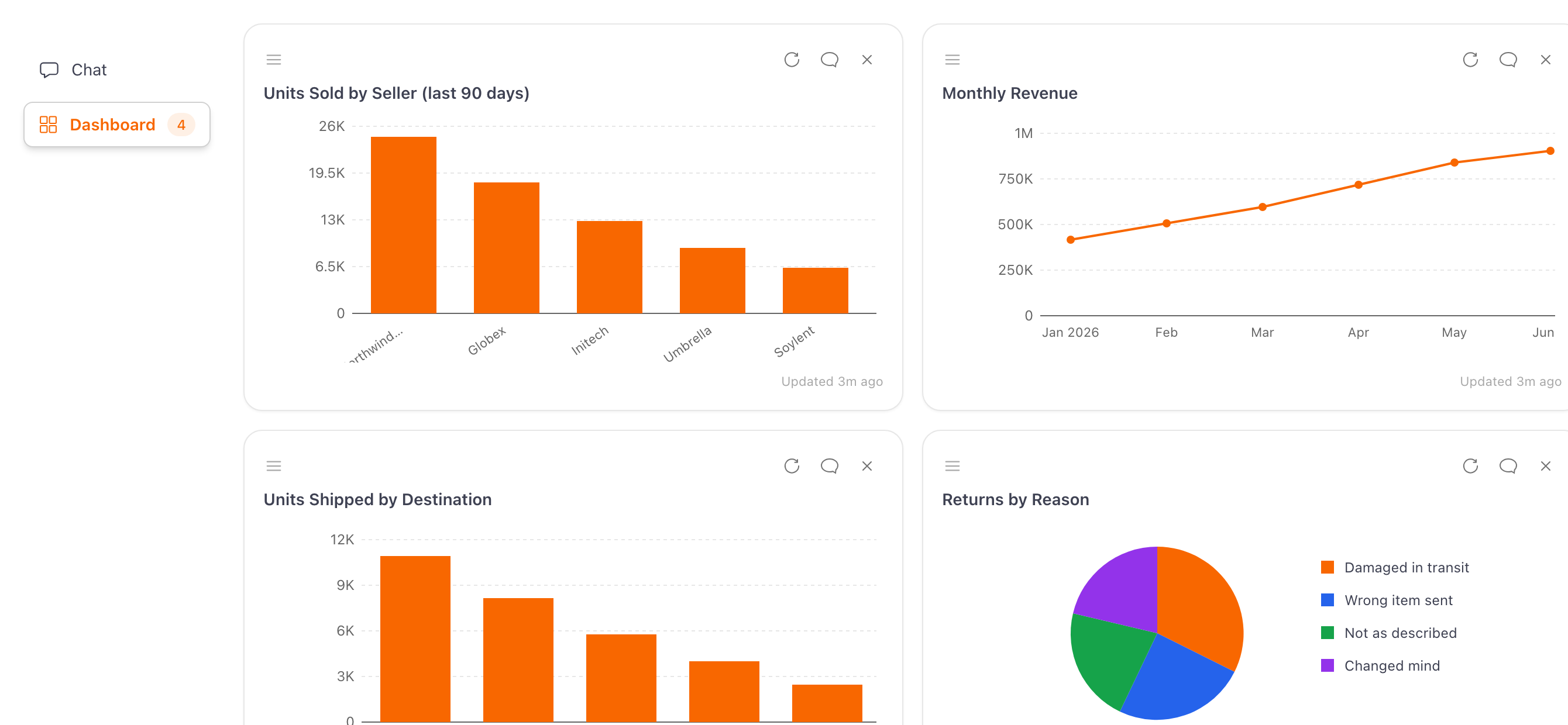Click the Globex bar in seller chart
The image size is (1568, 725).
pos(507,248)
